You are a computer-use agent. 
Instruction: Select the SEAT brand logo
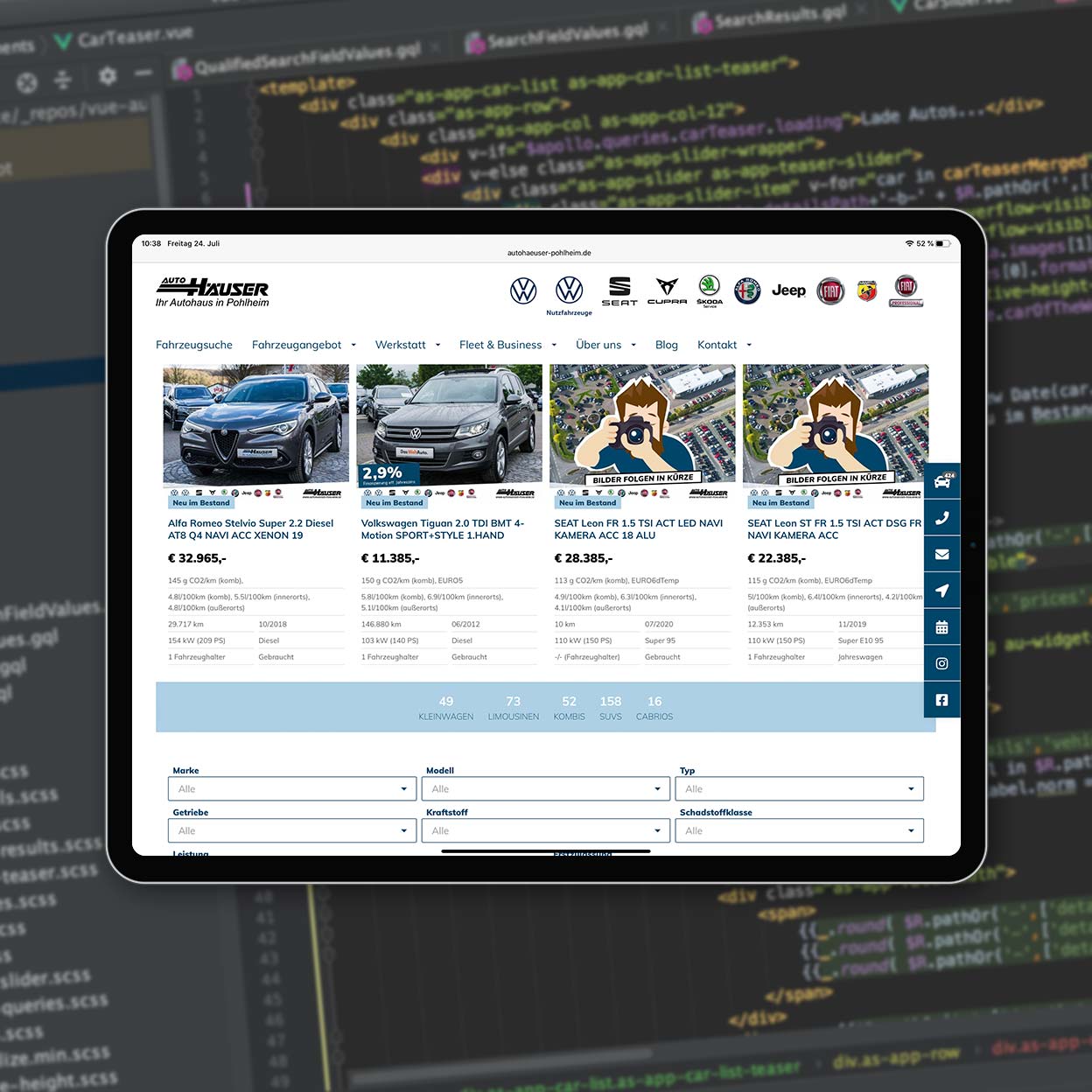point(619,291)
